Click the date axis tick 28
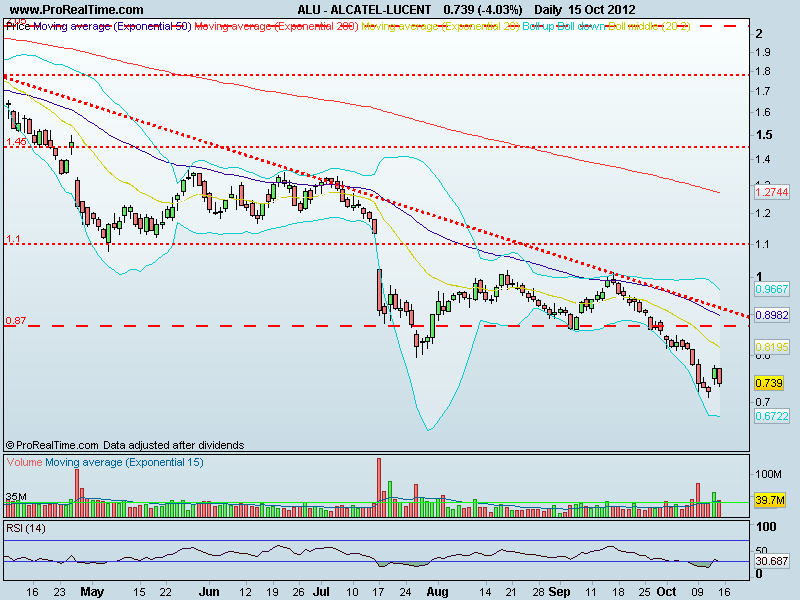 coord(539,592)
